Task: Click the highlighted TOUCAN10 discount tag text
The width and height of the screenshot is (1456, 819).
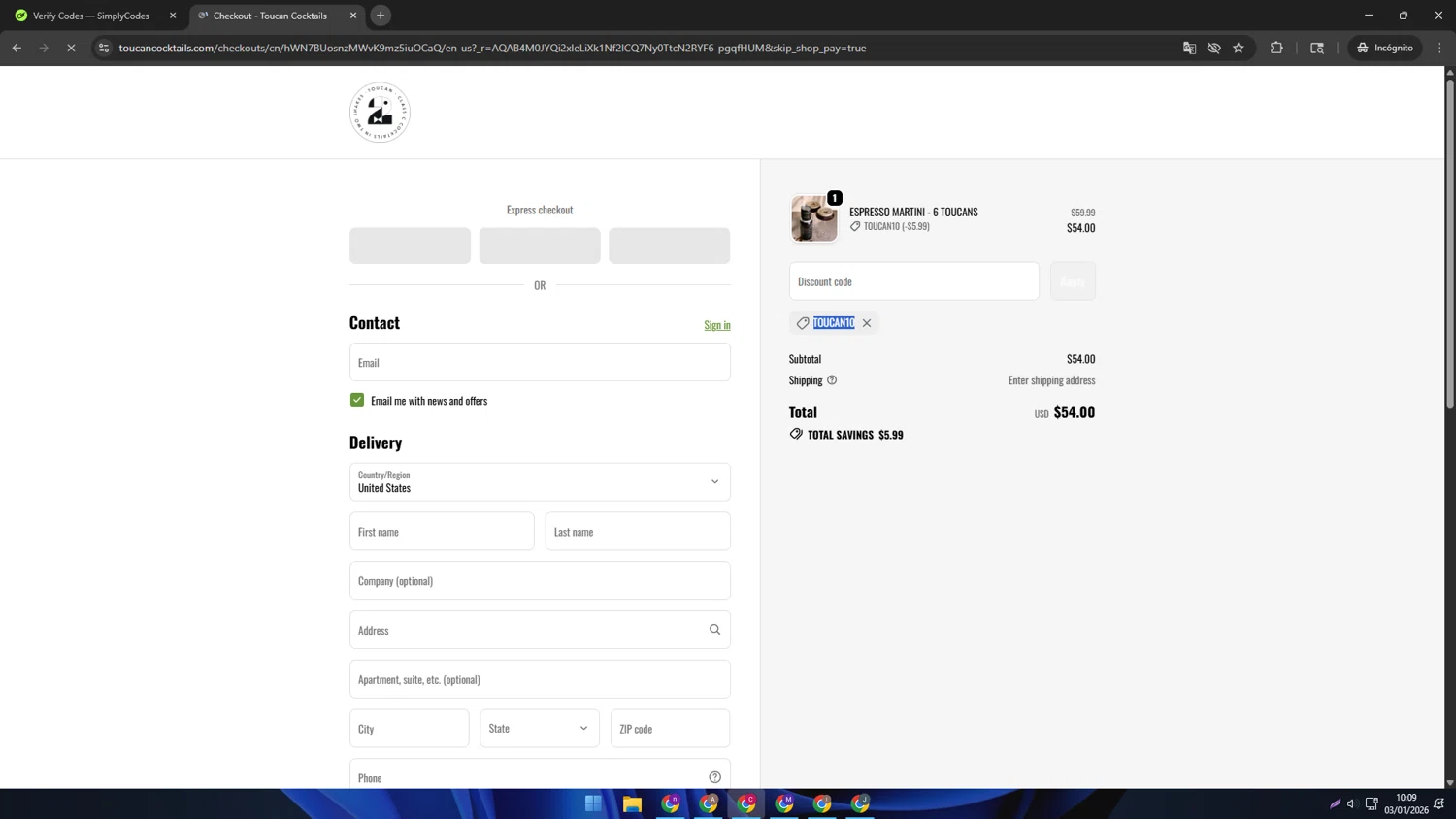Action: pos(834,323)
